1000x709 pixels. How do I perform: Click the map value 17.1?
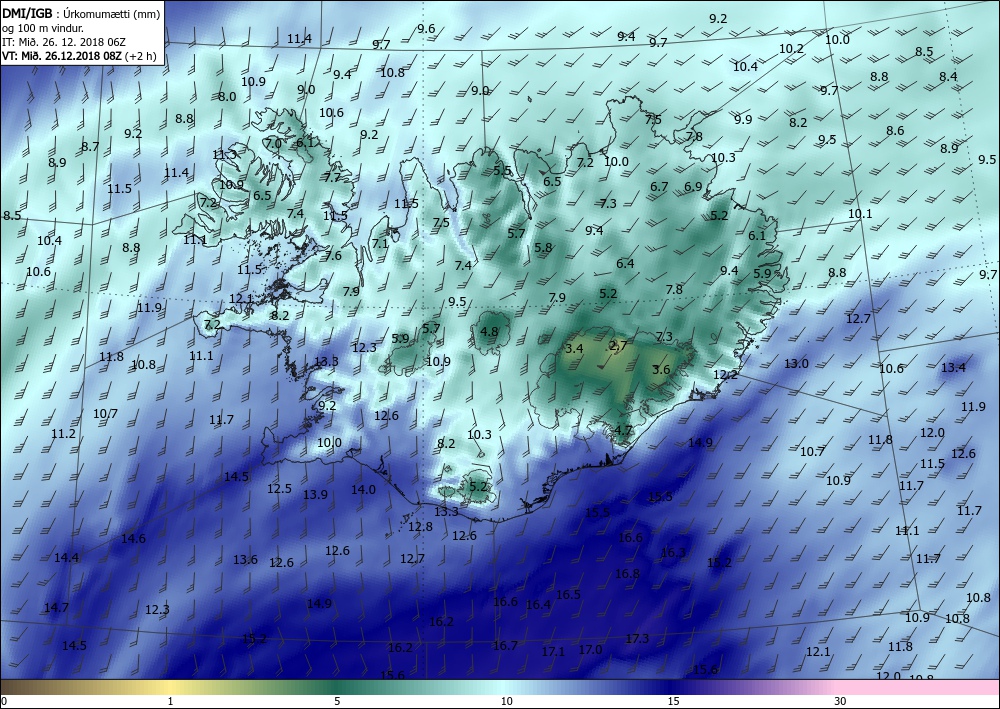tap(553, 652)
